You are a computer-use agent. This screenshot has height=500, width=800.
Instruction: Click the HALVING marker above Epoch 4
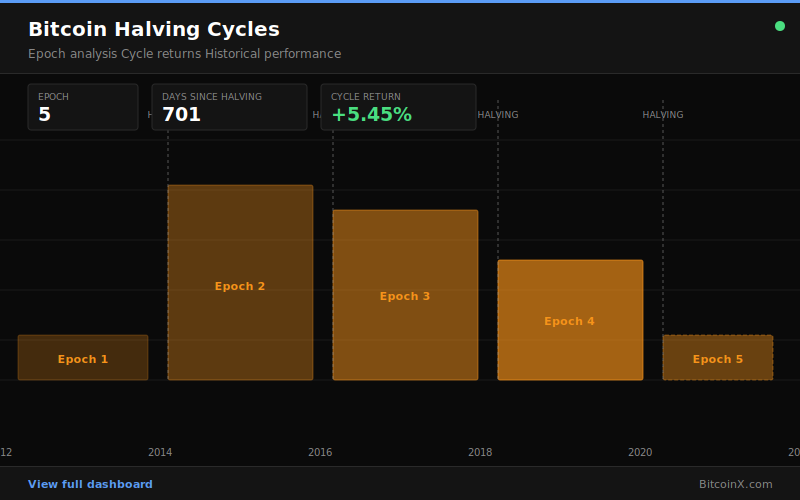pyautogui.click(x=498, y=115)
